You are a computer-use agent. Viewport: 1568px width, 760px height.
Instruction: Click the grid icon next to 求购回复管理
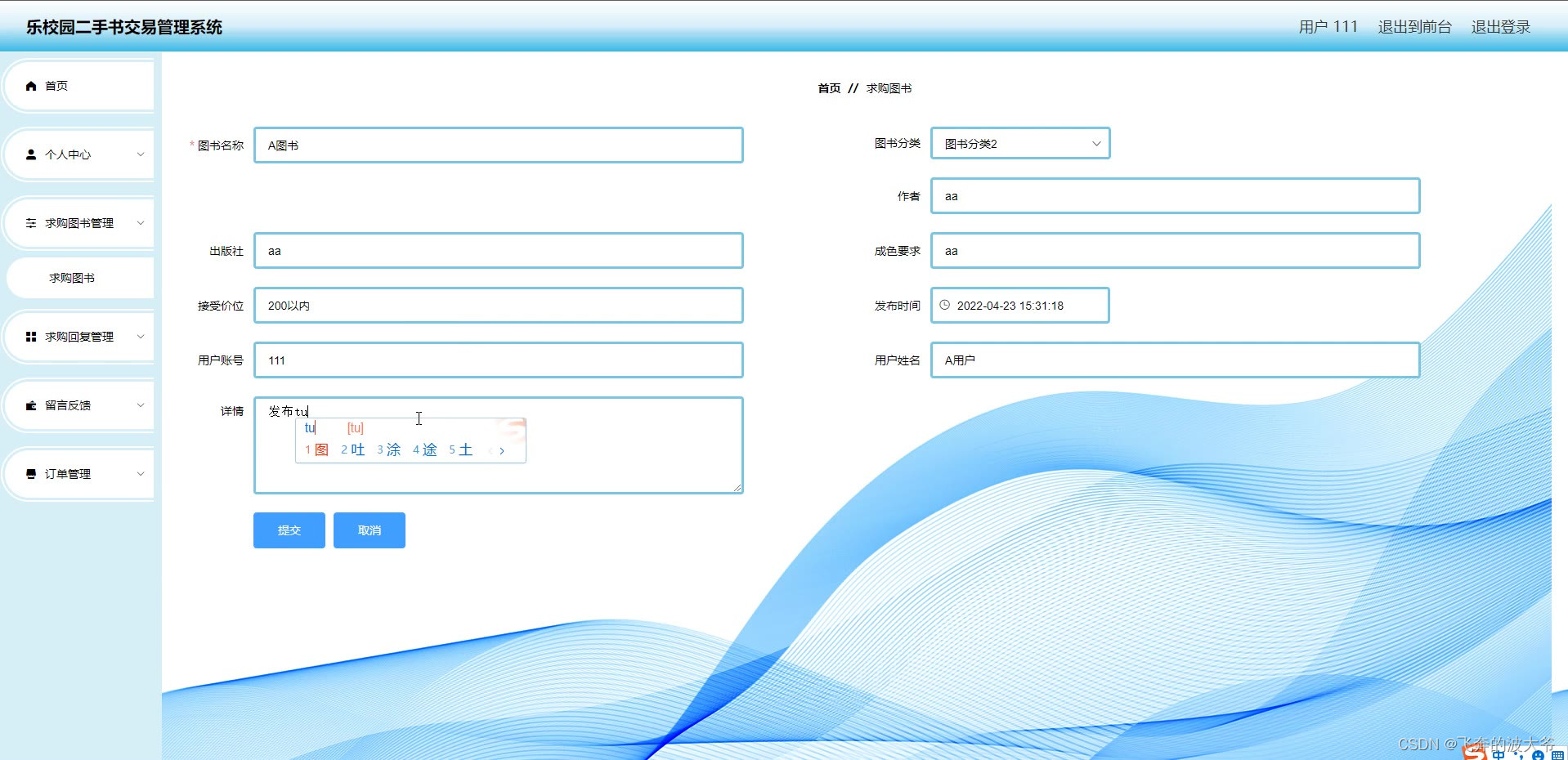point(31,337)
